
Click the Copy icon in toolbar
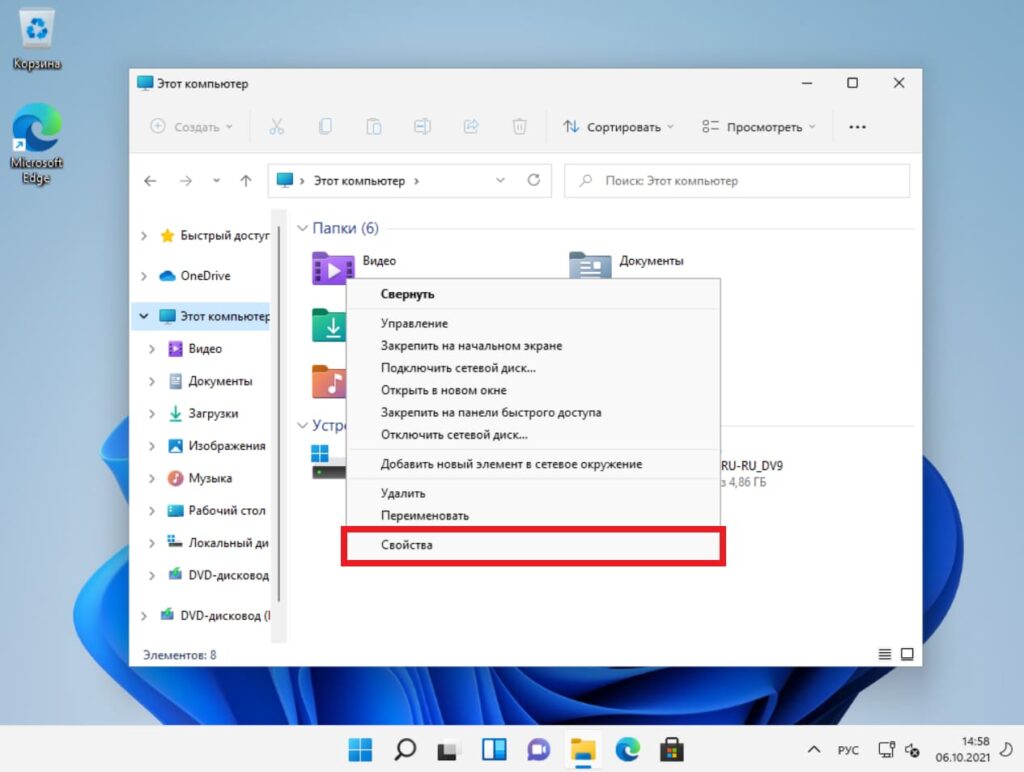[325, 127]
